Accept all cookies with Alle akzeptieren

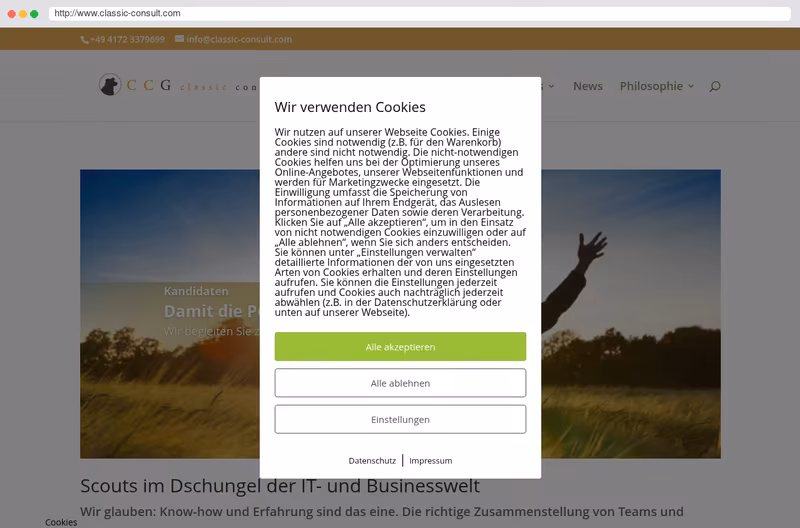(x=400, y=347)
